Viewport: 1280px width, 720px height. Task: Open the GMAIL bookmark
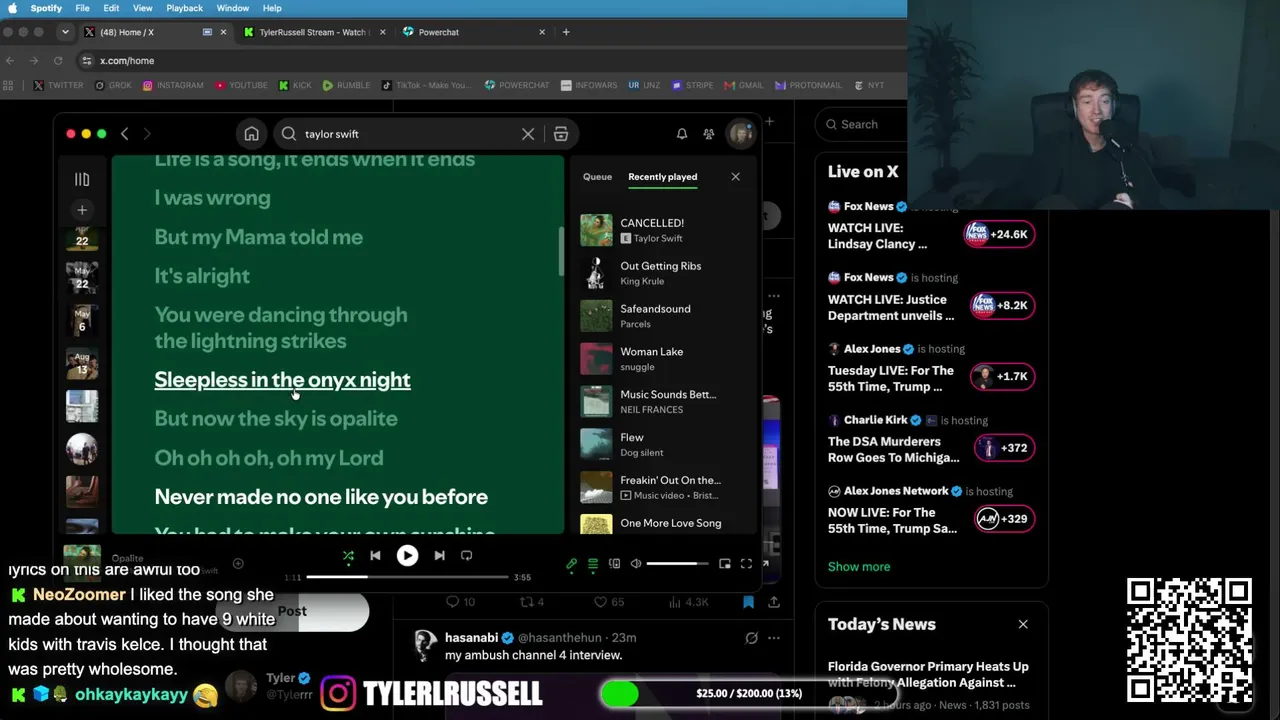(x=744, y=85)
